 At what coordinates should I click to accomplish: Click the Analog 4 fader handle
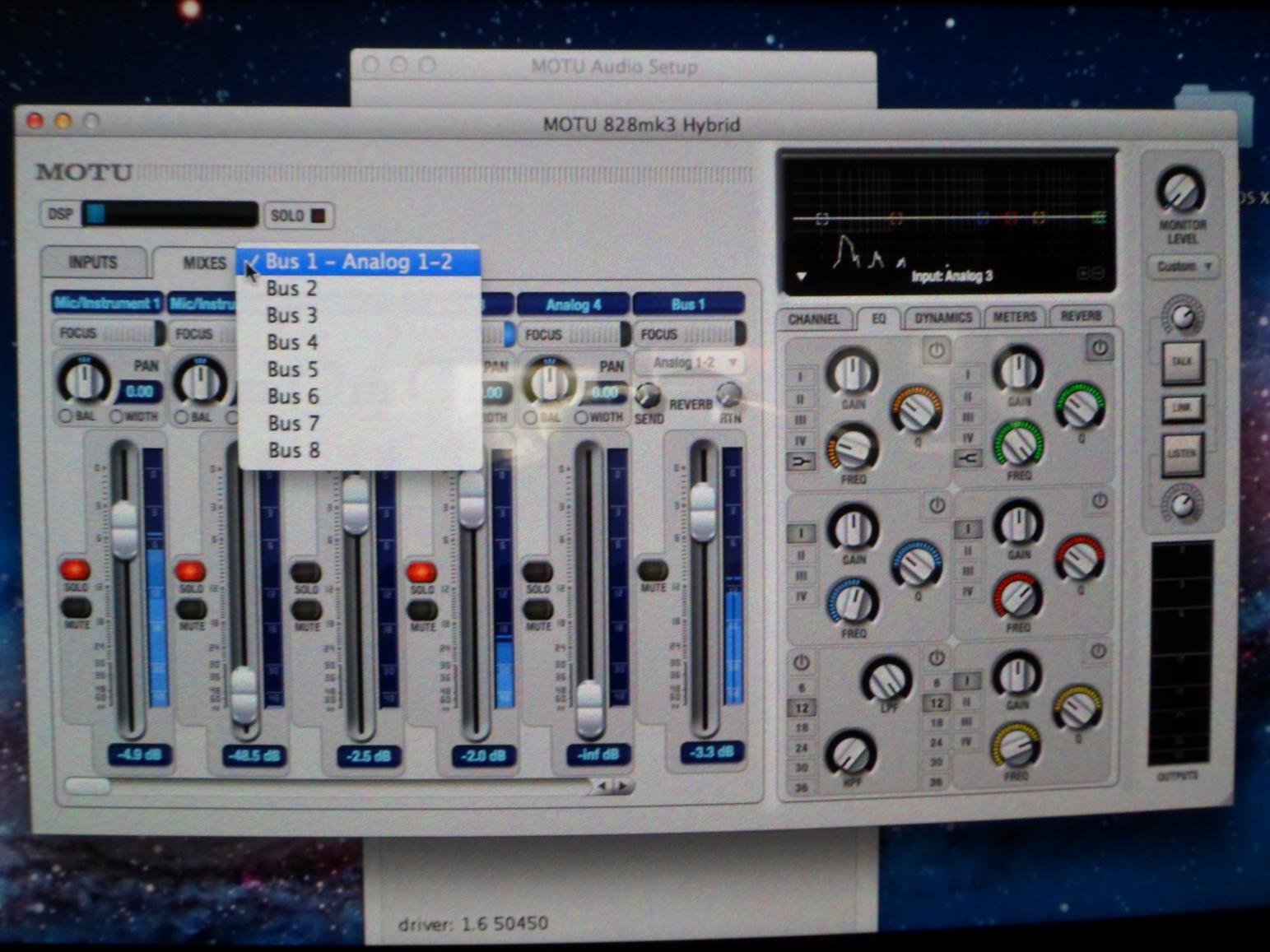tap(589, 708)
